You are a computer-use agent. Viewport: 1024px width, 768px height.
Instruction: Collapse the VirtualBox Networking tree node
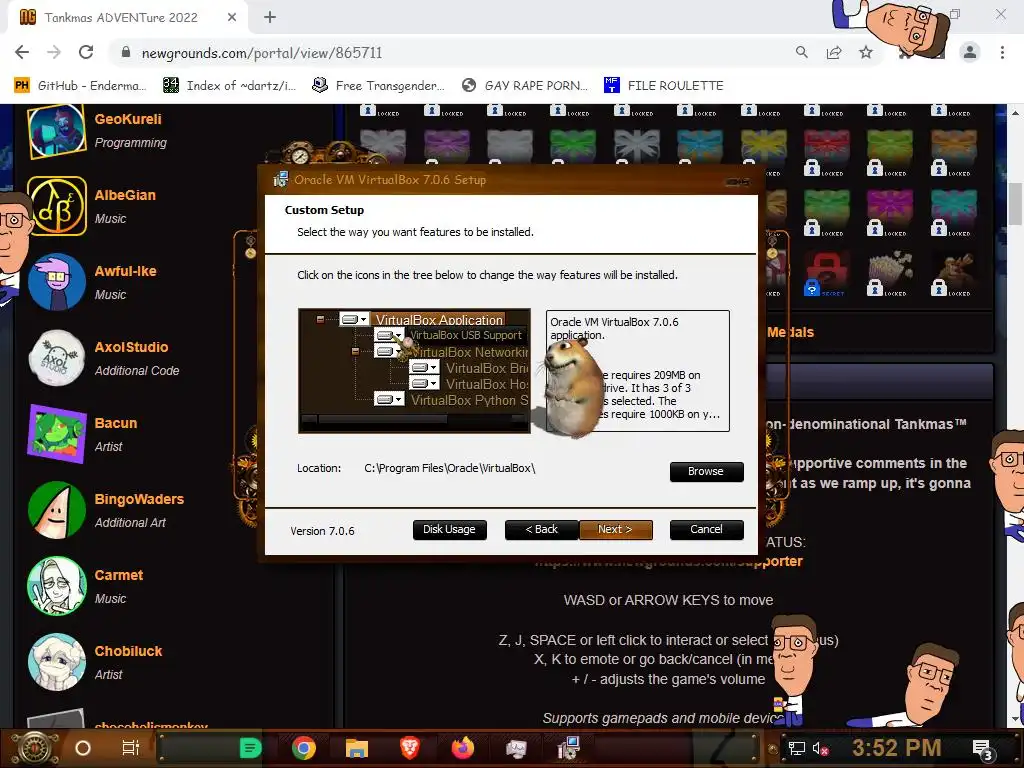click(x=355, y=351)
